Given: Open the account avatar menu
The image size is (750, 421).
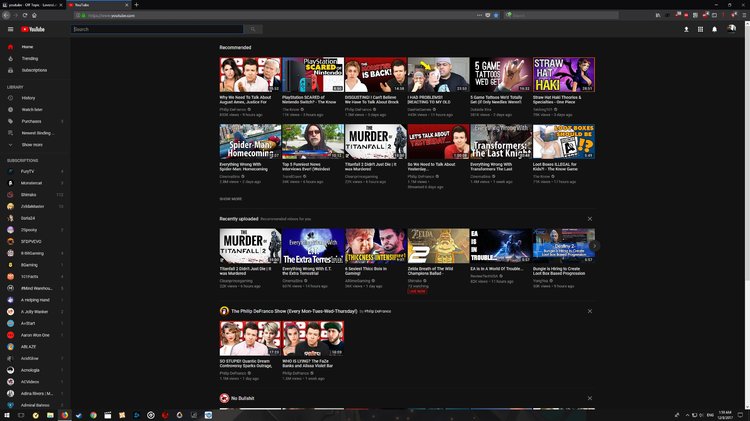Looking at the screenshot, I should [731, 29].
